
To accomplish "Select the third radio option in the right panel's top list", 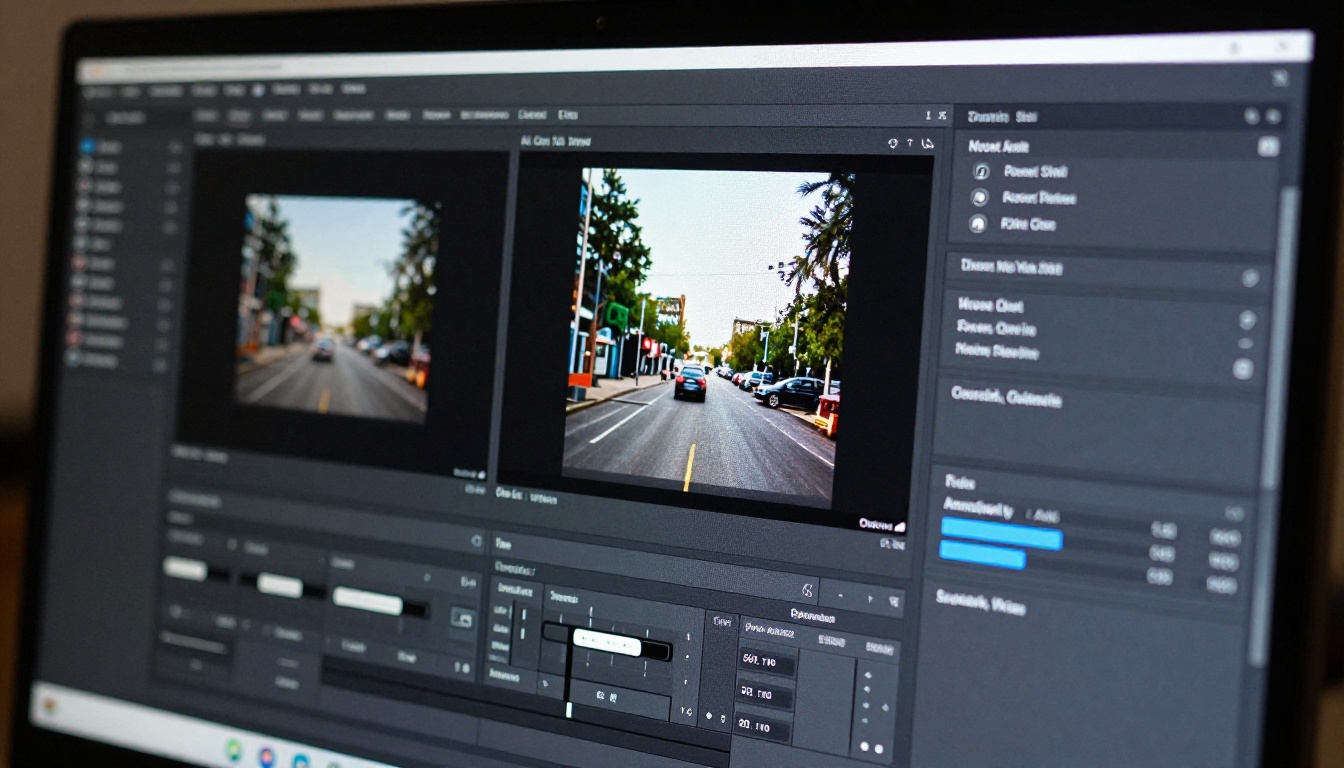I will pyautogui.click(x=979, y=224).
